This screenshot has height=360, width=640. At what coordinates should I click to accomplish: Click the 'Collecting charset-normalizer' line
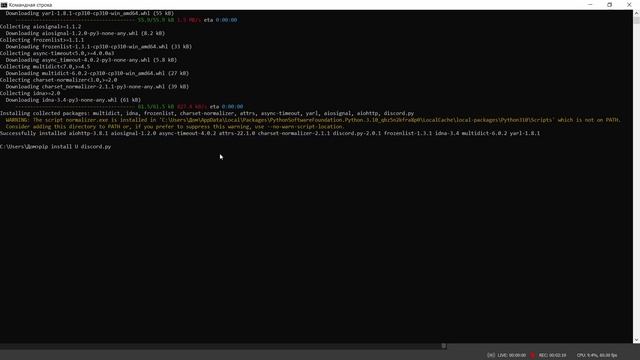pos(58,80)
